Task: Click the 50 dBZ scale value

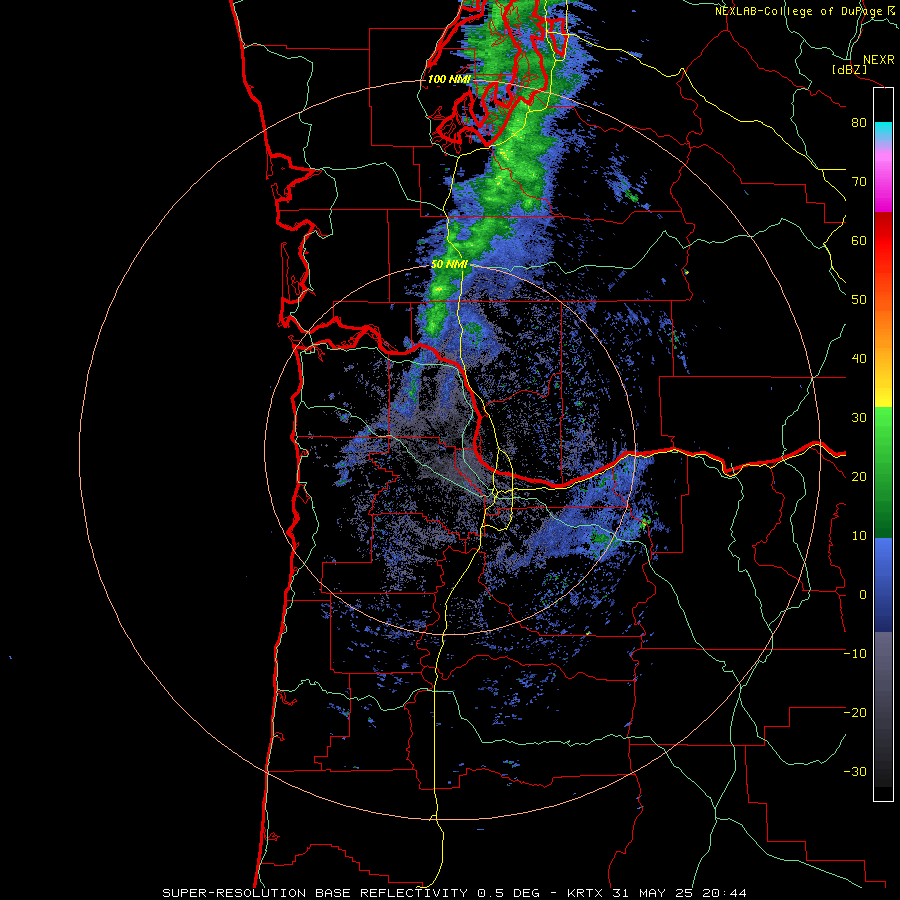Action: pos(859,300)
